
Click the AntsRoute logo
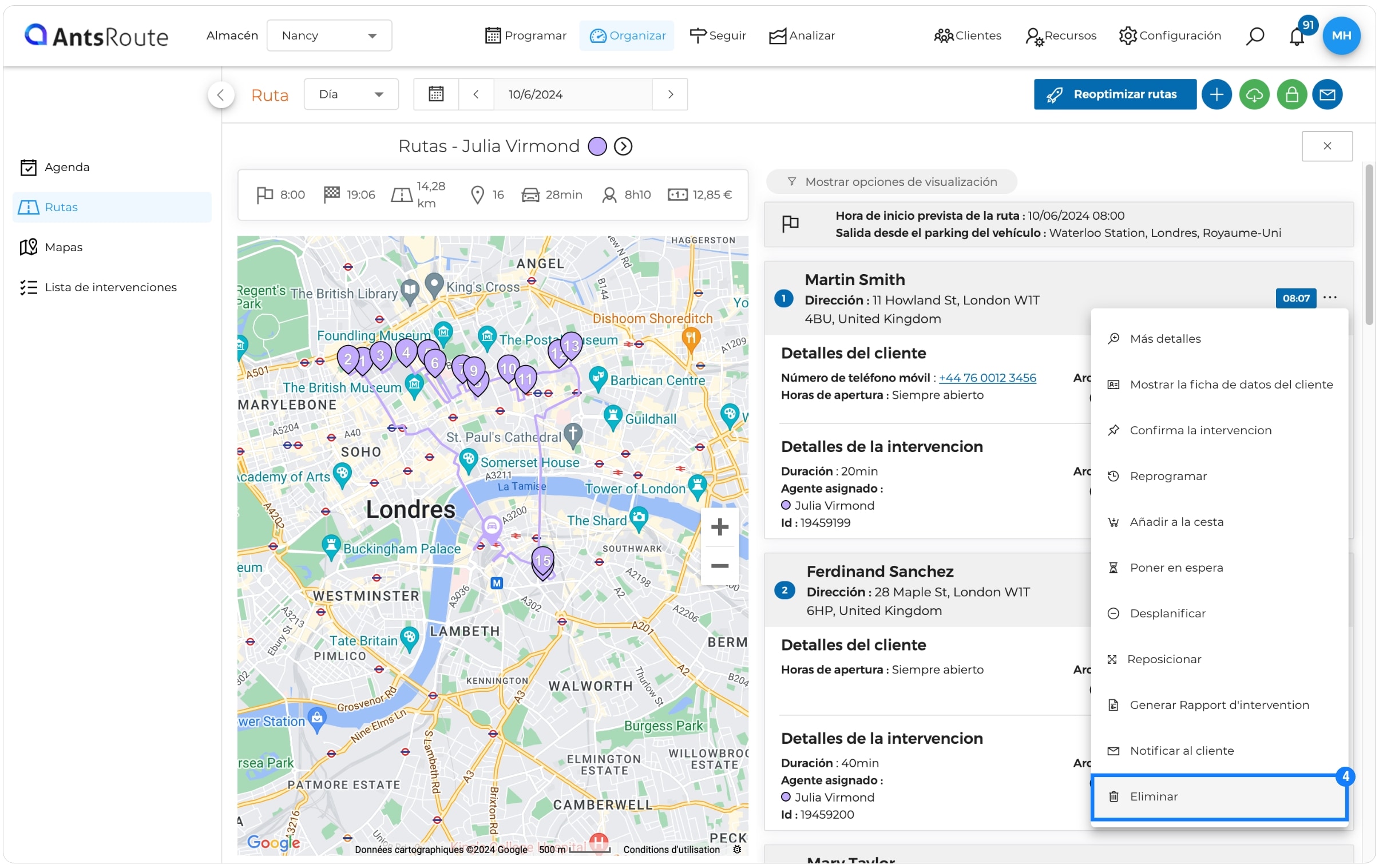coord(96,35)
